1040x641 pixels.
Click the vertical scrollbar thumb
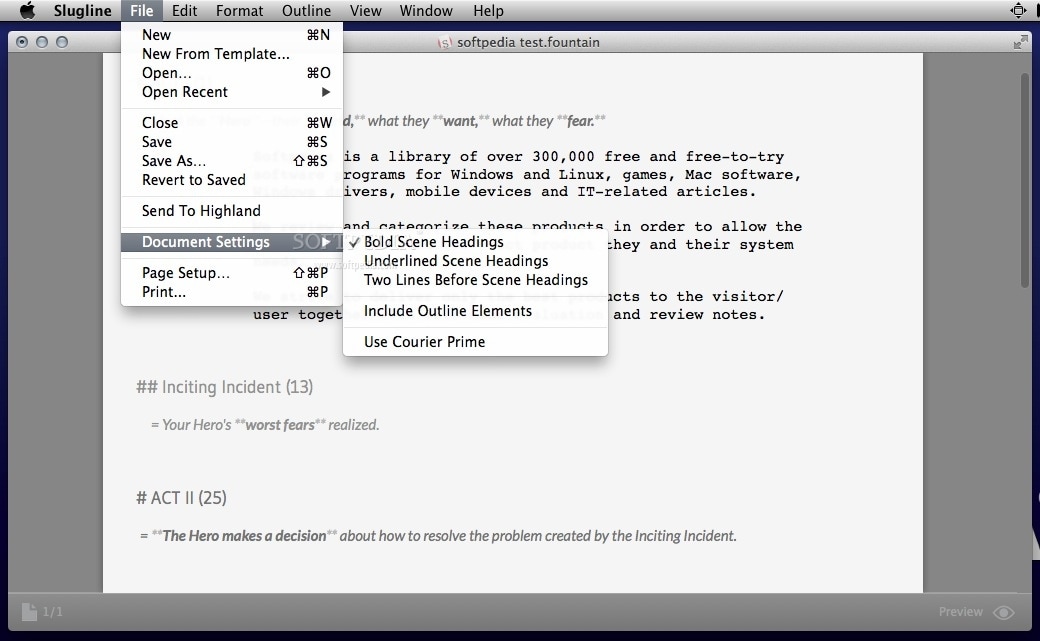click(x=1025, y=179)
